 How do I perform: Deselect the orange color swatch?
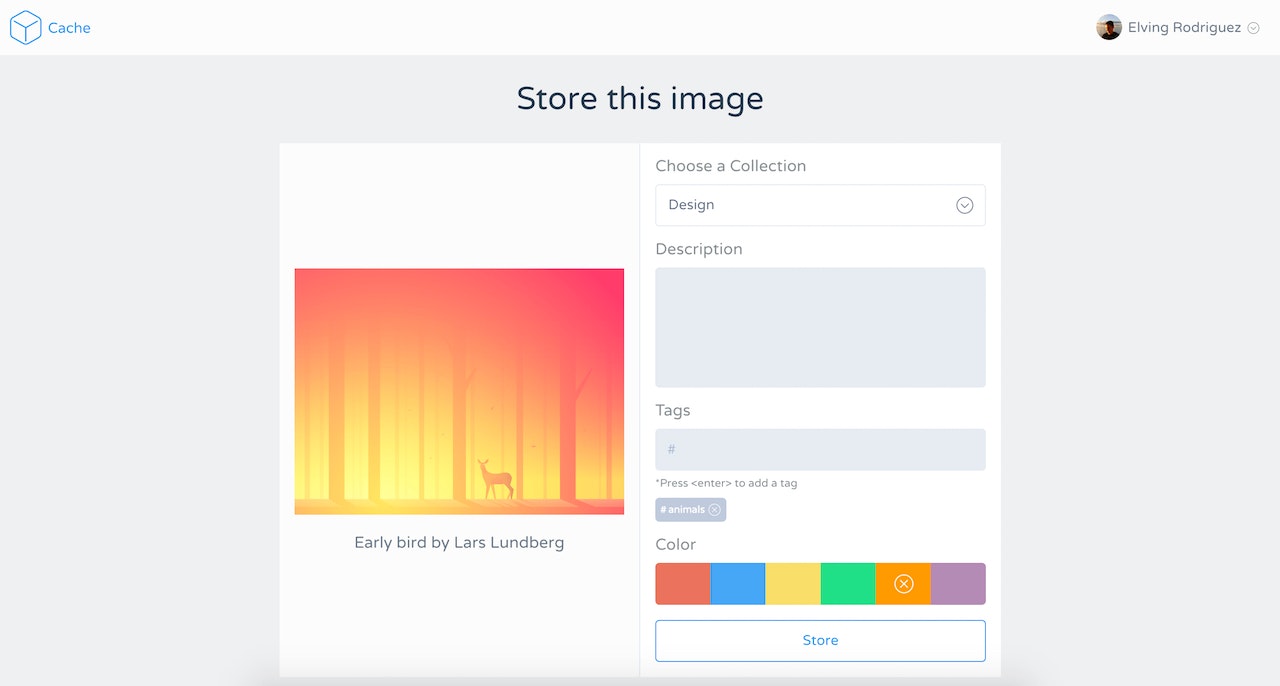click(x=903, y=584)
